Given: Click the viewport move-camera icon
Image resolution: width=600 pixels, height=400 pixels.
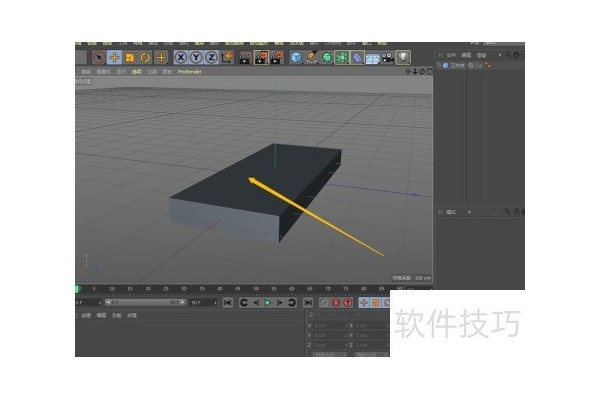Looking at the screenshot, I should (408, 72).
